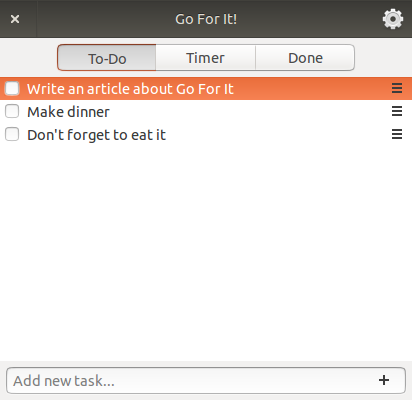412x400 pixels.
Task: Tick the Don't forget to eat it checkbox
Action: click(x=12, y=134)
